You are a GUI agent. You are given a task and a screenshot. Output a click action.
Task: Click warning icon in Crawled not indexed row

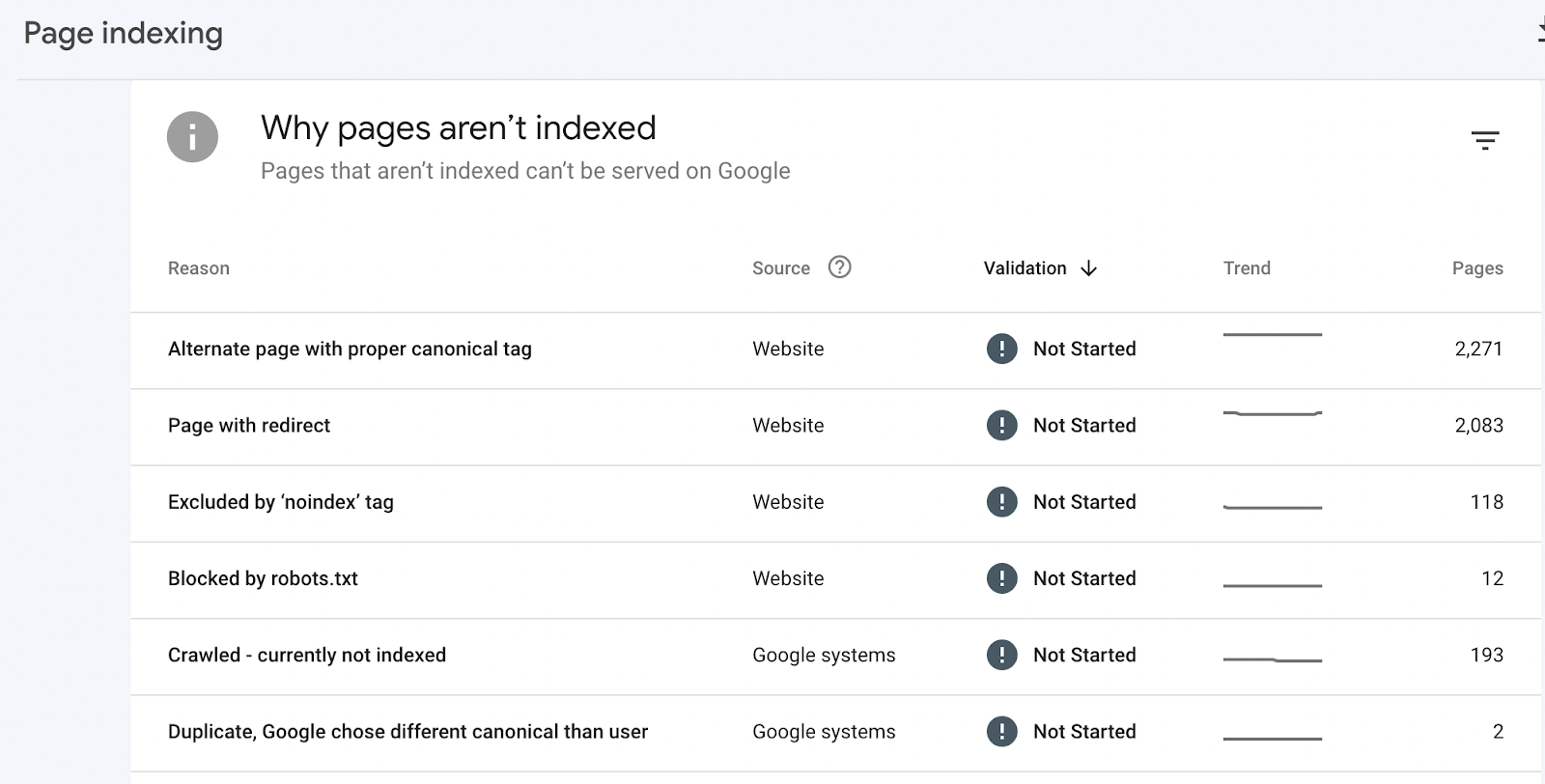1001,655
